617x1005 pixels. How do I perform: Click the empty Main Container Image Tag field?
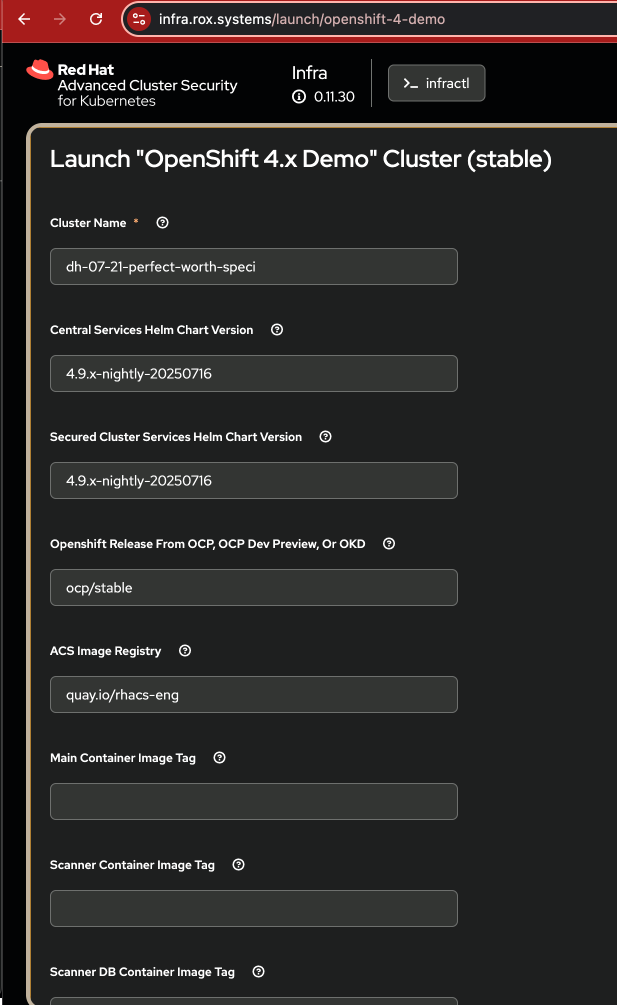(254, 802)
